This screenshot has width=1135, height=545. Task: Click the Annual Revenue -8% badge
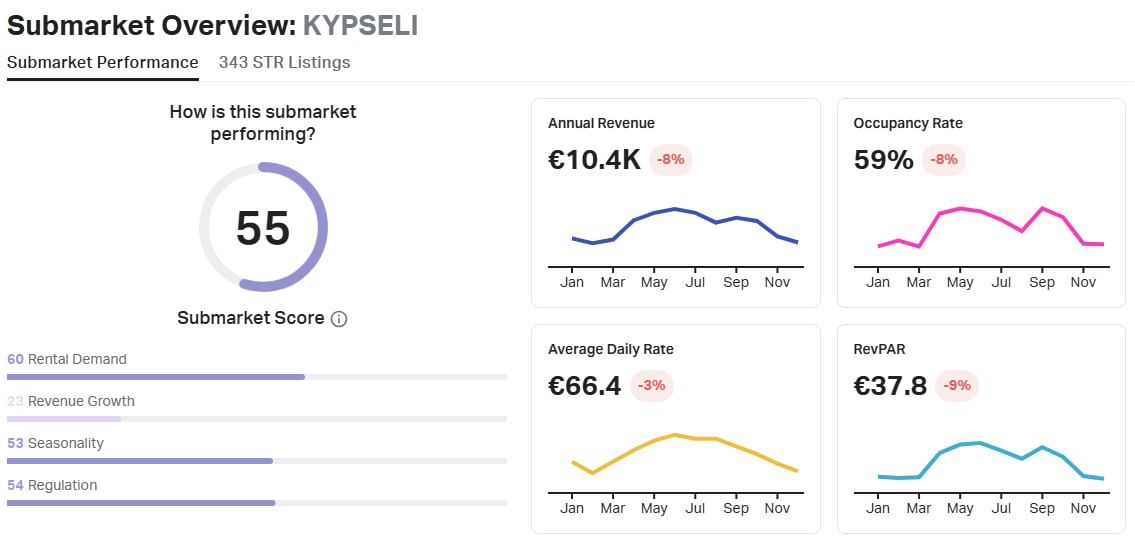(671, 159)
